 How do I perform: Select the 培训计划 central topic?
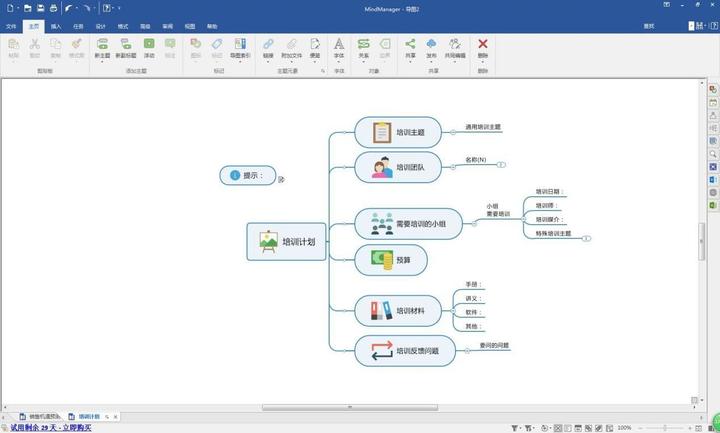click(286, 242)
